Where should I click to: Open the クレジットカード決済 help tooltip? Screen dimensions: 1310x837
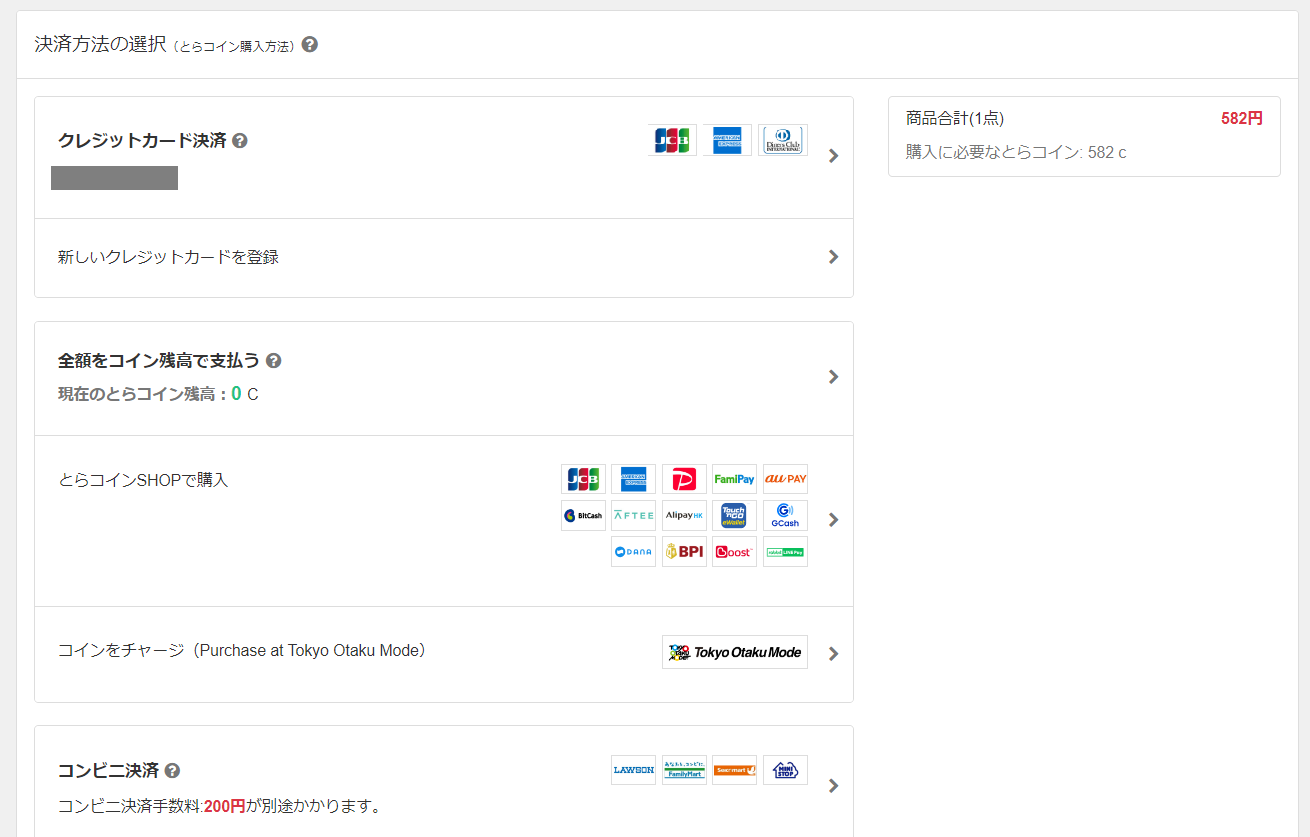click(x=239, y=141)
